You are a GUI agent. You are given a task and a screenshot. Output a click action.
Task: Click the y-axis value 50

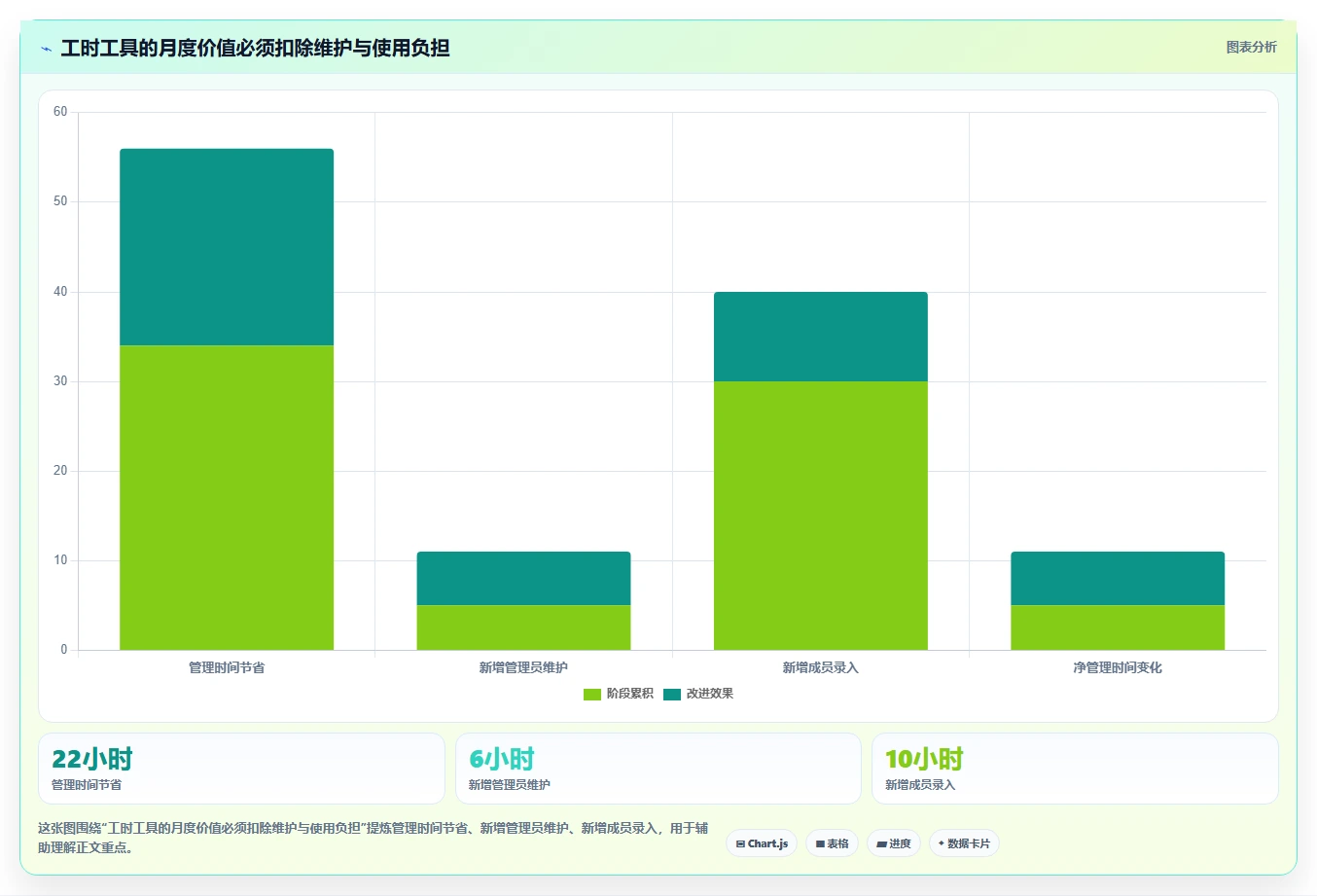pos(60,201)
